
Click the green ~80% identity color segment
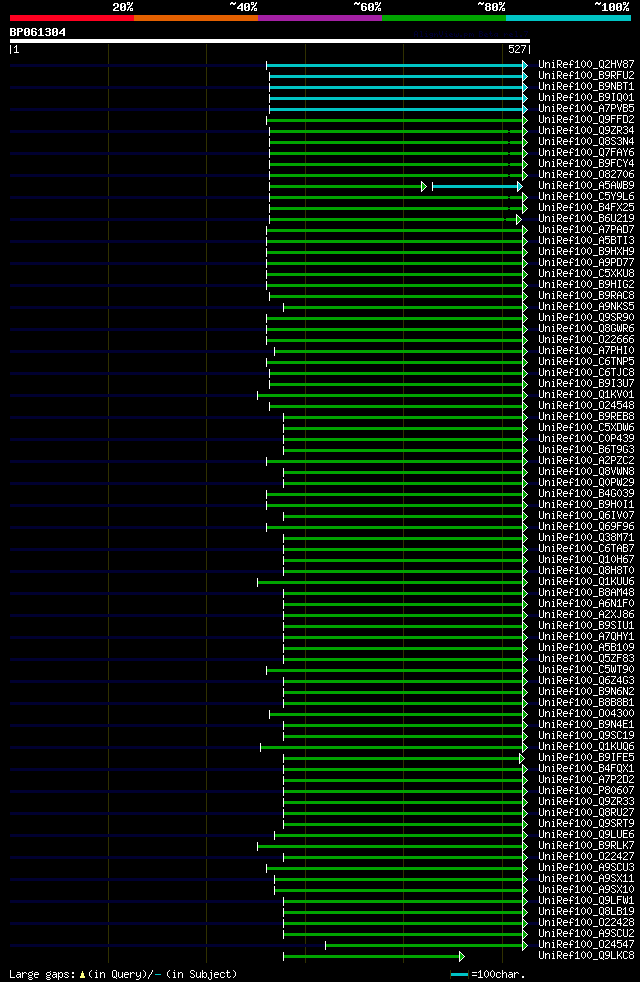click(444, 18)
